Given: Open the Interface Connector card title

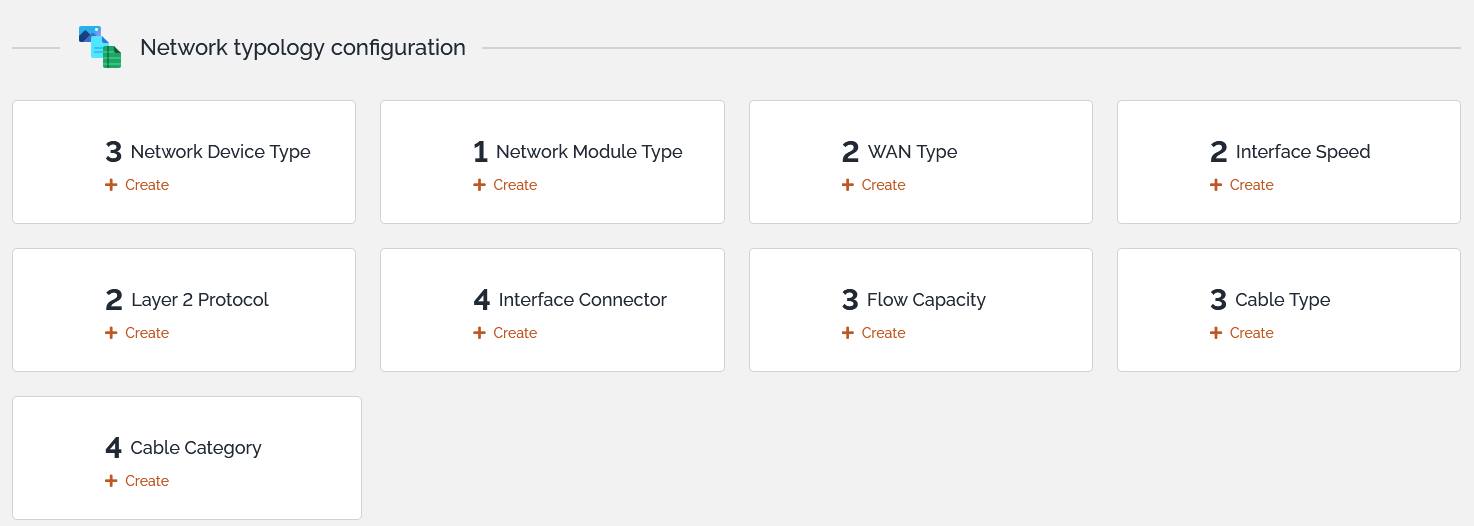Looking at the screenshot, I should [x=583, y=300].
